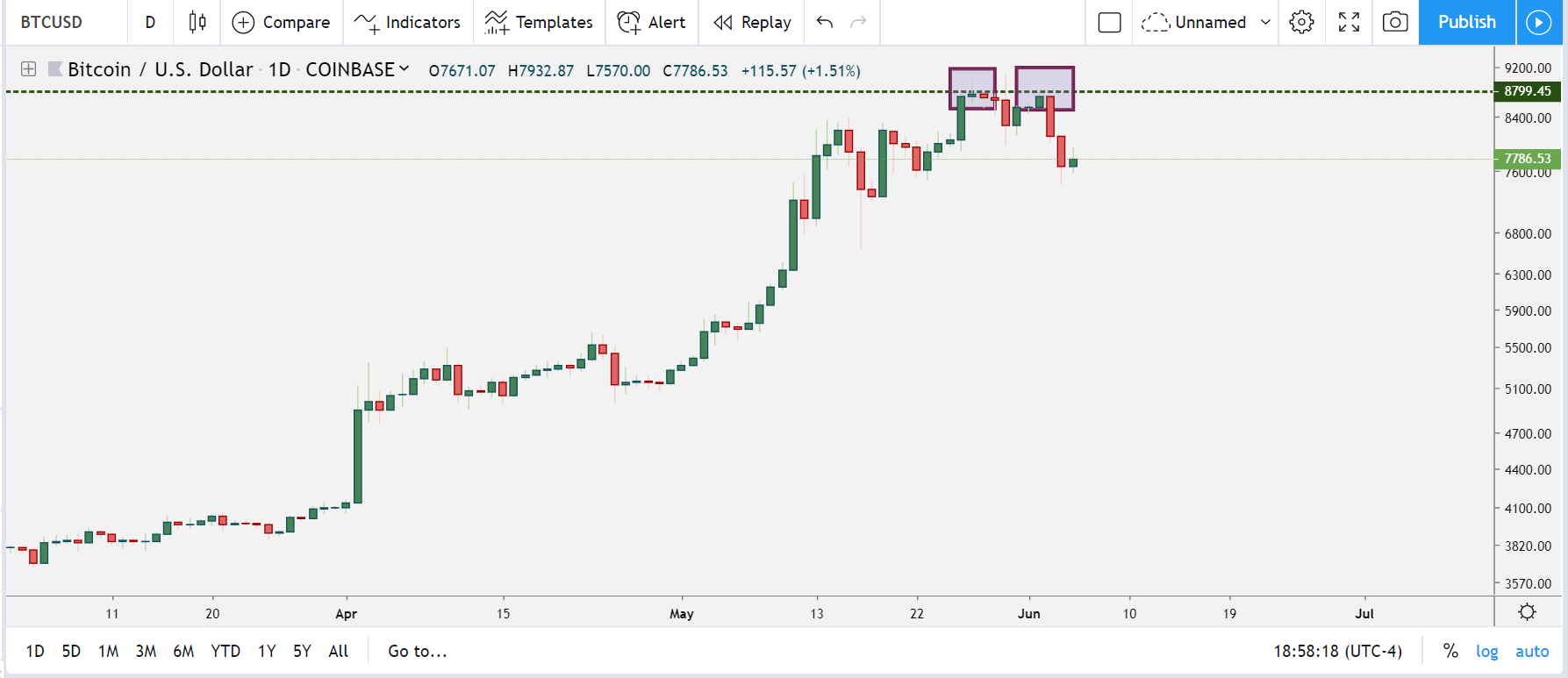Screen dimensions: 1568x678
Task: Toggle log scale
Action: pos(1486,651)
